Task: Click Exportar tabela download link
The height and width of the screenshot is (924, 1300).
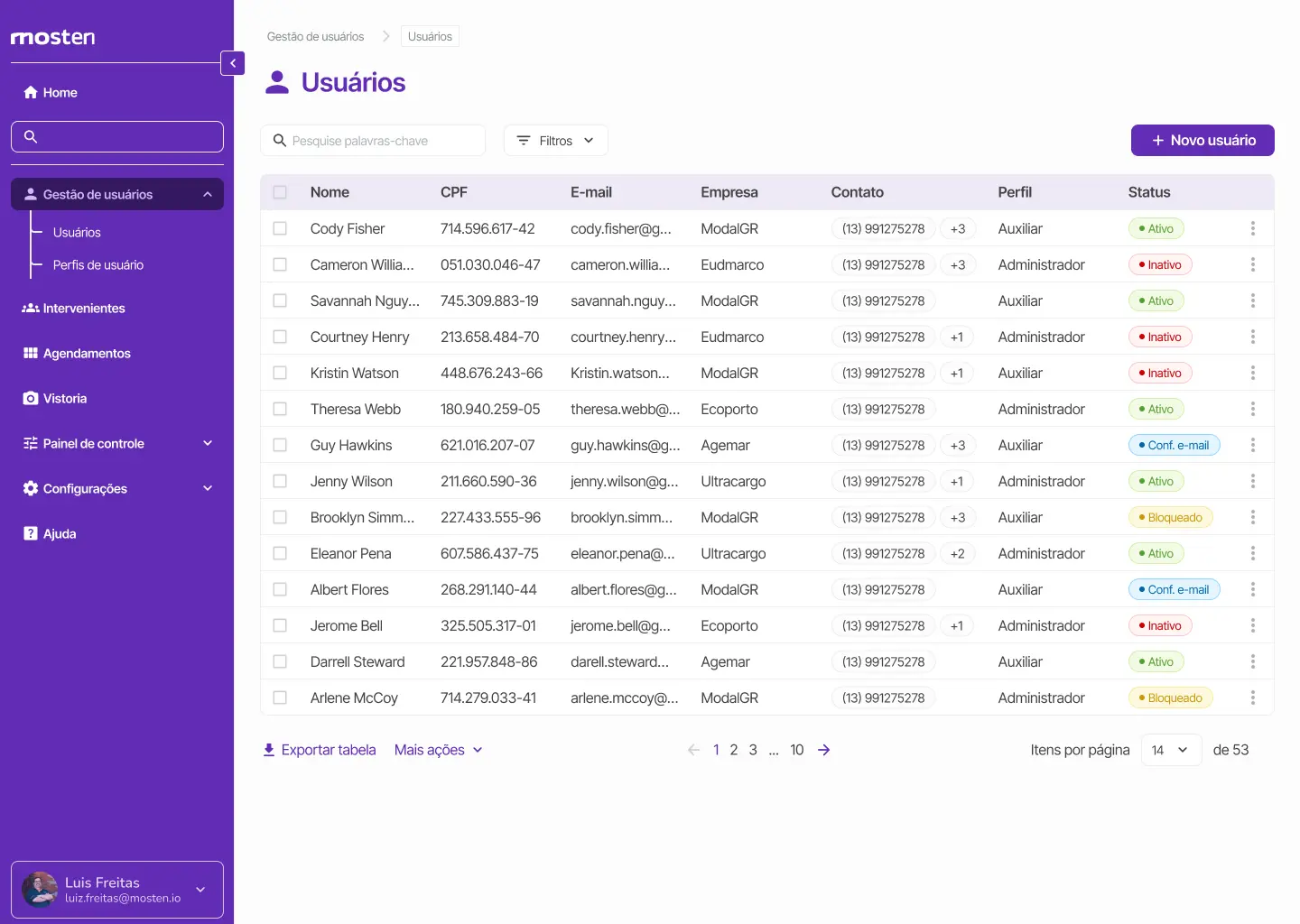Action: point(319,750)
